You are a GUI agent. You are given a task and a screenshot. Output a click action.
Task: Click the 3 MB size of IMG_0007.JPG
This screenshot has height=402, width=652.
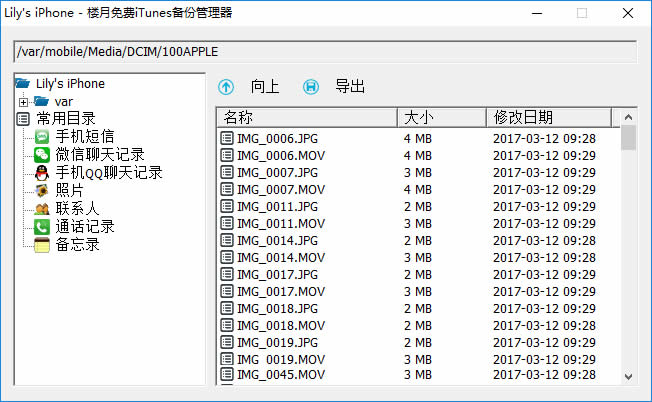coord(418,173)
